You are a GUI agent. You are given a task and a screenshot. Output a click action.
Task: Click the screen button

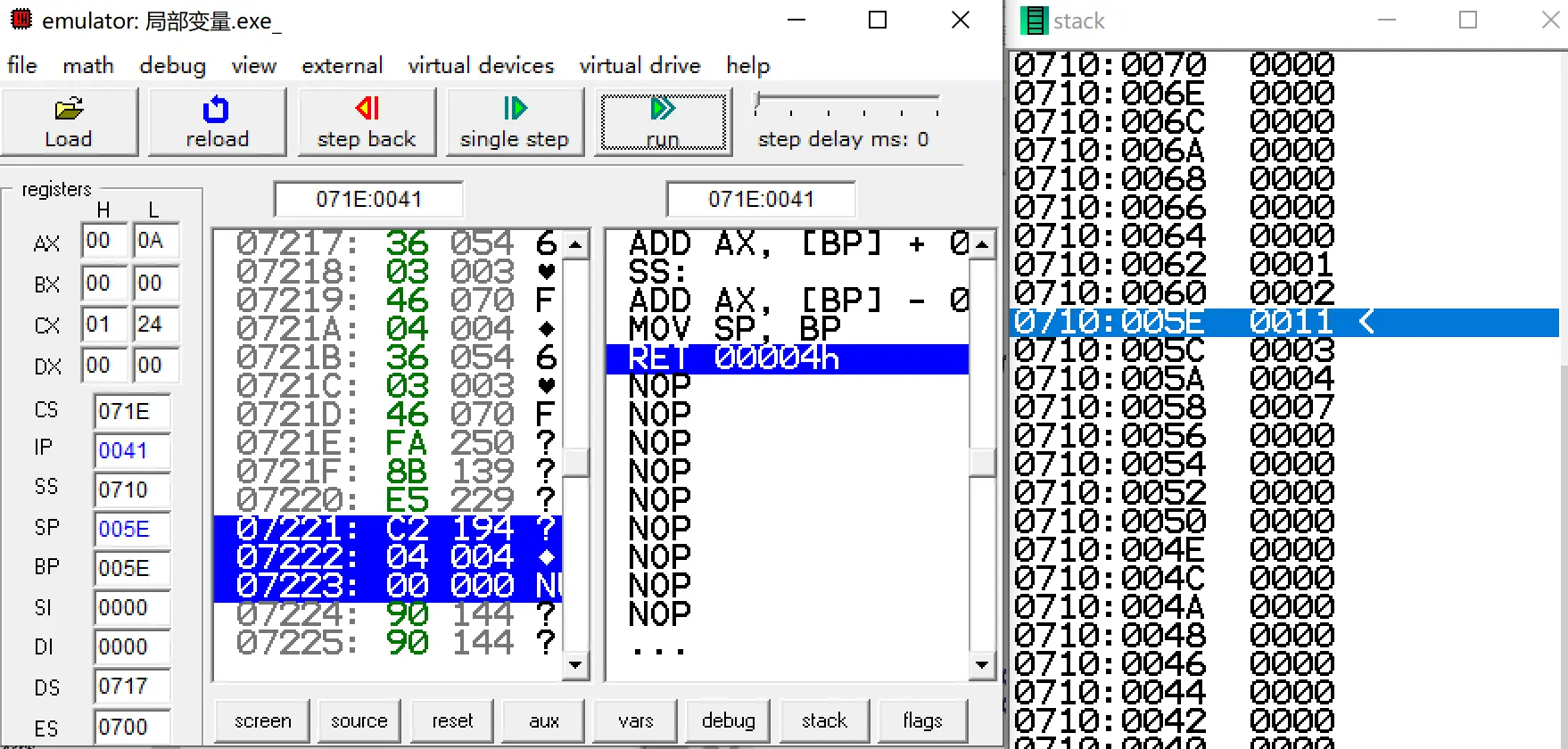[263, 720]
